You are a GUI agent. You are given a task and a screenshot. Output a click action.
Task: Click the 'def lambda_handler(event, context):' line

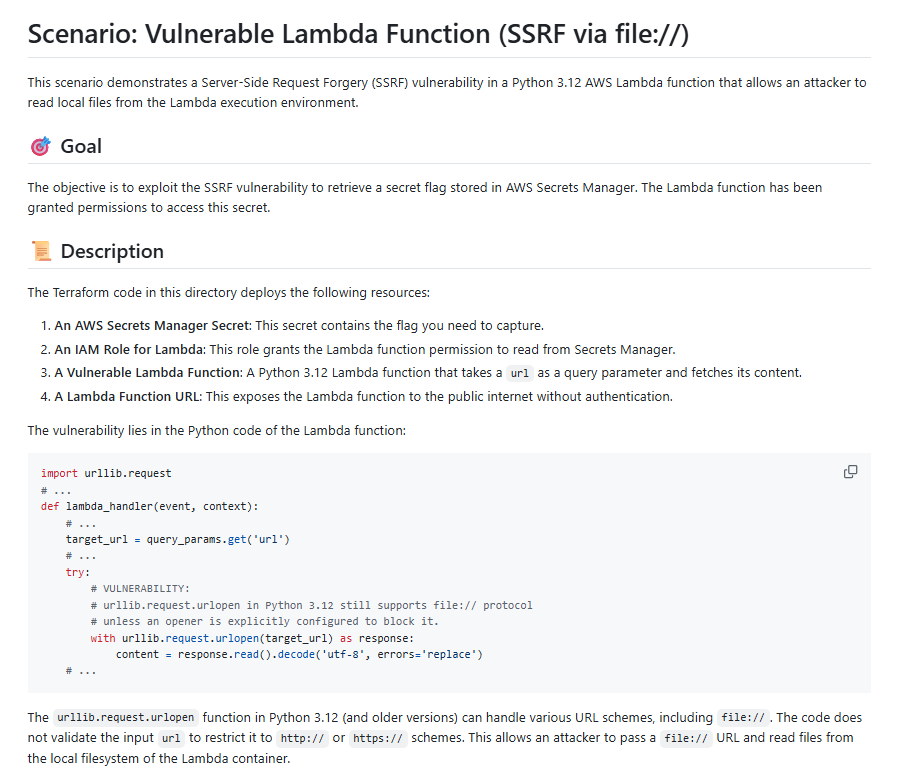tap(150, 506)
